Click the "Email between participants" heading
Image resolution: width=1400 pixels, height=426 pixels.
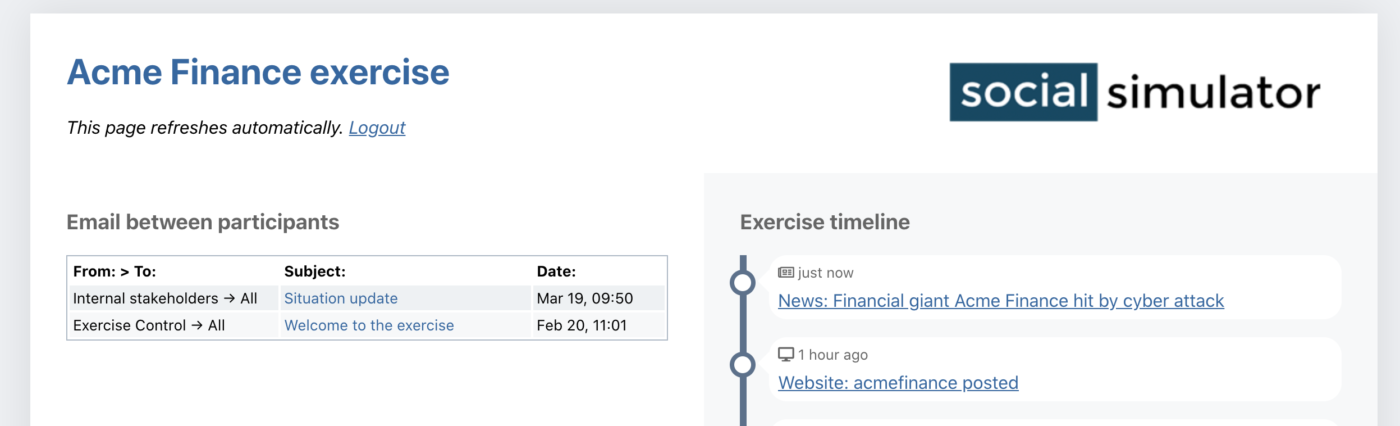[x=203, y=222]
